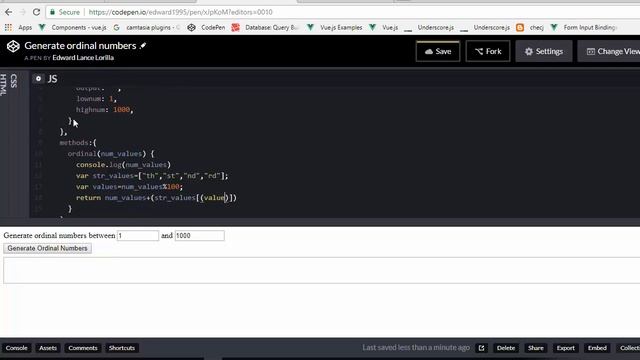This screenshot has width=640, height=360.
Task: Click the low number input field
Action: point(138,236)
